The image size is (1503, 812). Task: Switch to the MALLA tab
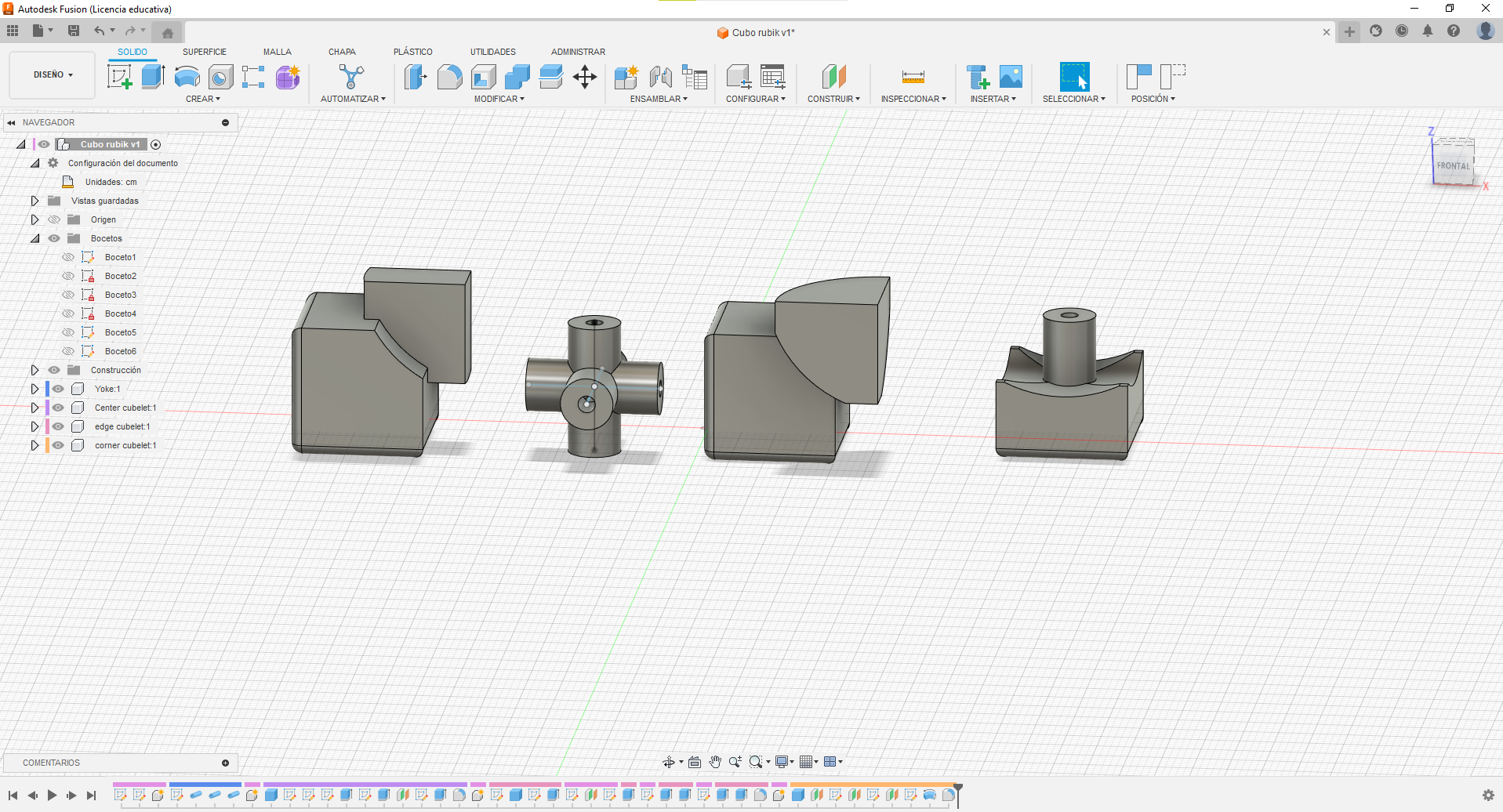277,52
